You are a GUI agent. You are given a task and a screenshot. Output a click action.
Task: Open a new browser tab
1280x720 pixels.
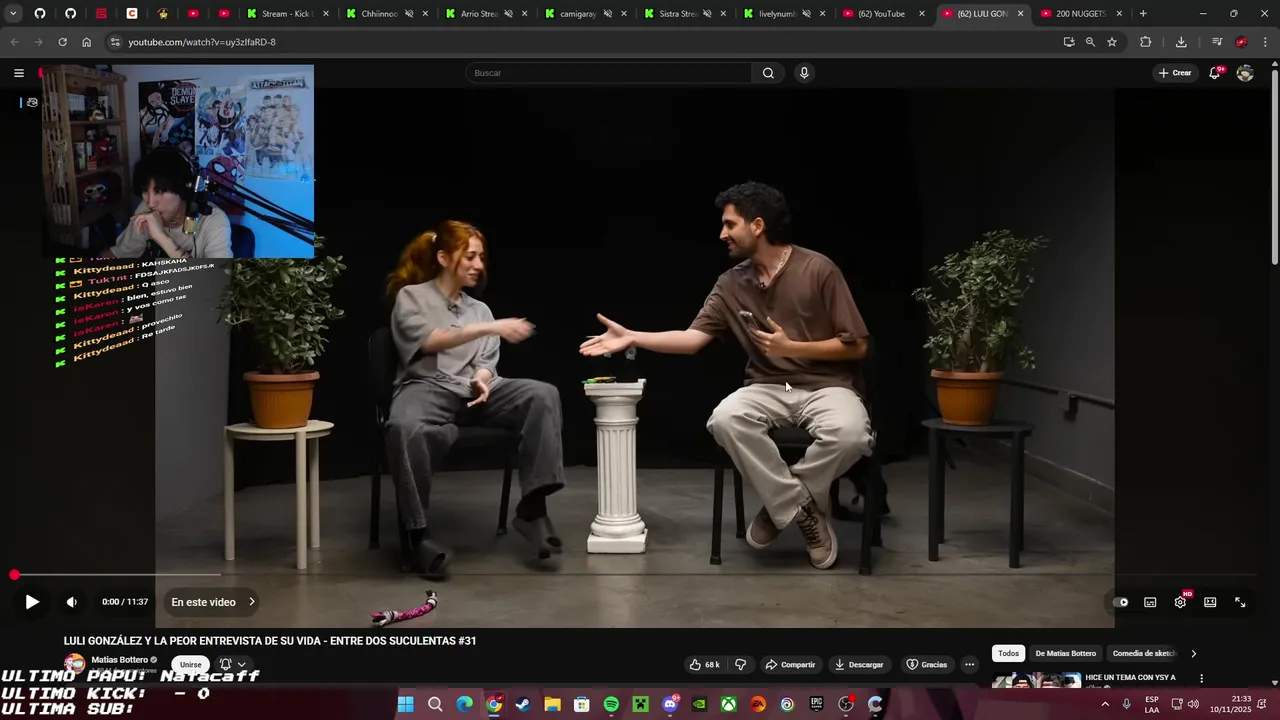click(x=1143, y=14)
